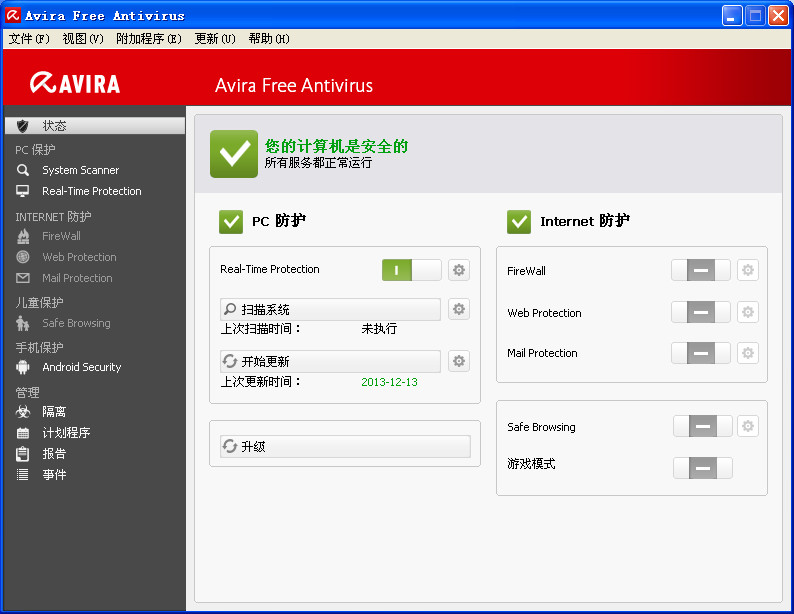The height and width of the screenshot is (614, 794).
Task: Click the Safe Browsing family icon in sidebar
Action: (23, 323)
